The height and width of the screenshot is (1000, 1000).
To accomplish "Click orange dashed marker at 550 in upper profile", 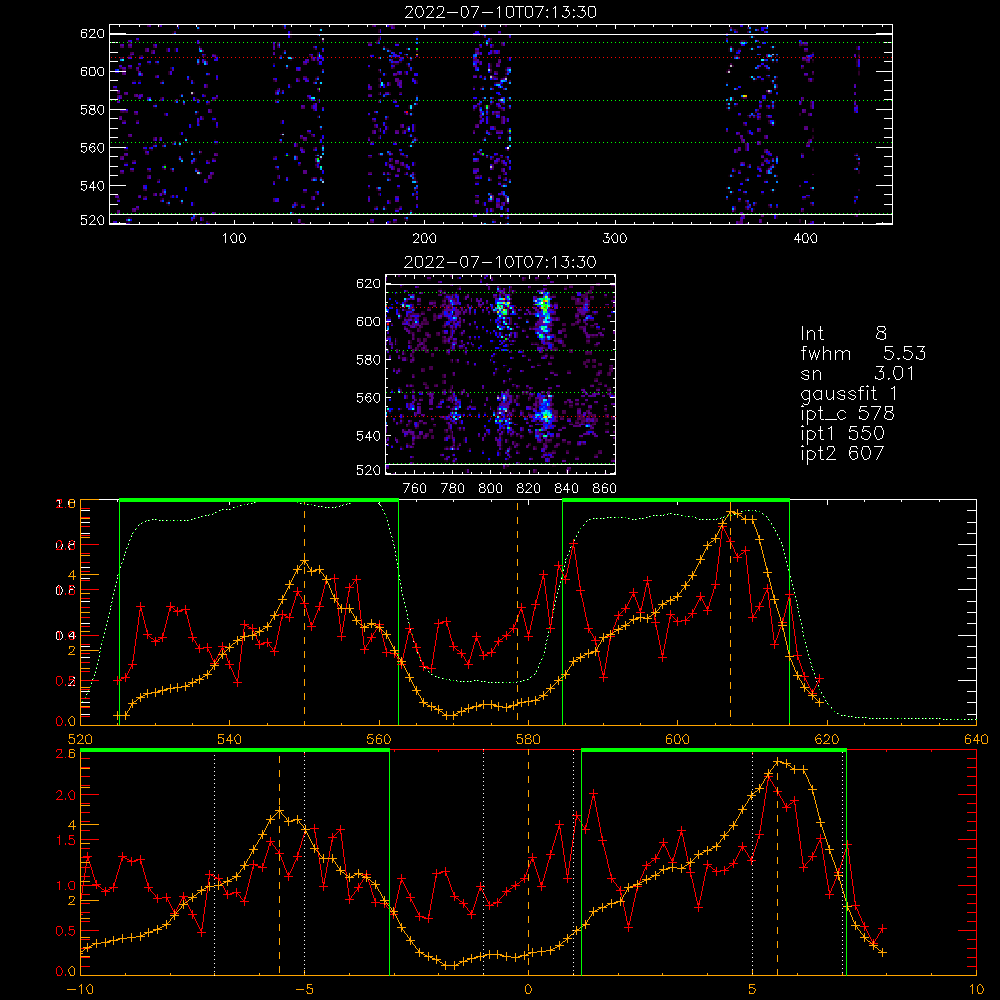I will click(x=304, y=612).
